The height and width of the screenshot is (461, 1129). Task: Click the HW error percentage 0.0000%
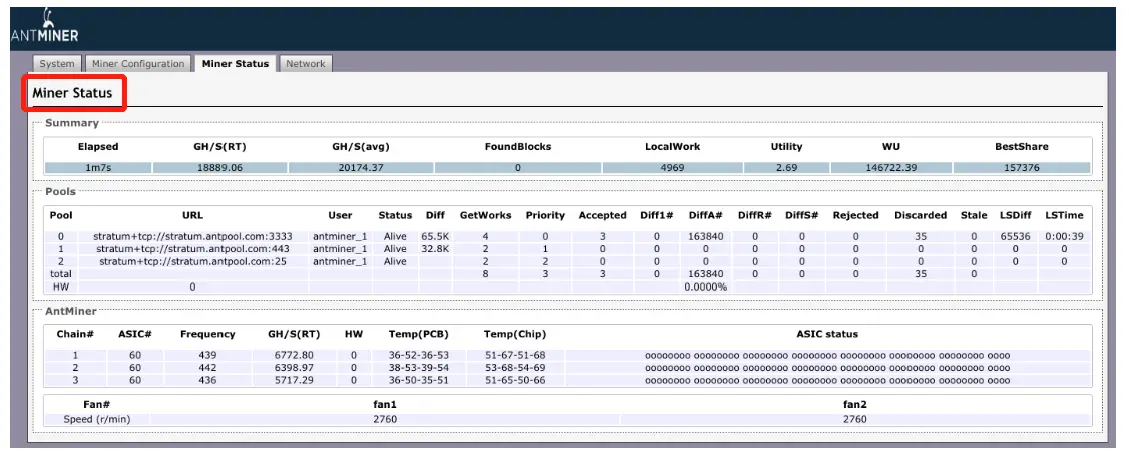[705, 286]
